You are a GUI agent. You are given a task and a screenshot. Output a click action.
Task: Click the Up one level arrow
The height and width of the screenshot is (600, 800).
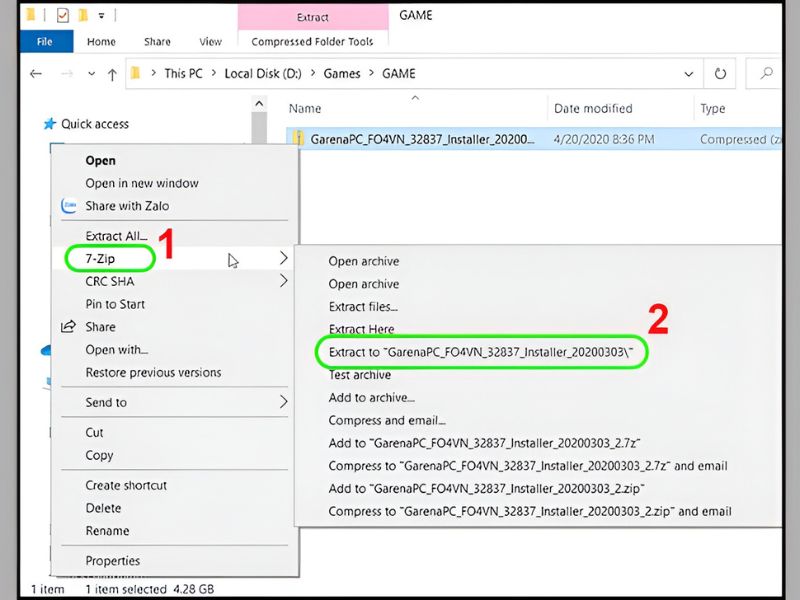pos(112,74)
